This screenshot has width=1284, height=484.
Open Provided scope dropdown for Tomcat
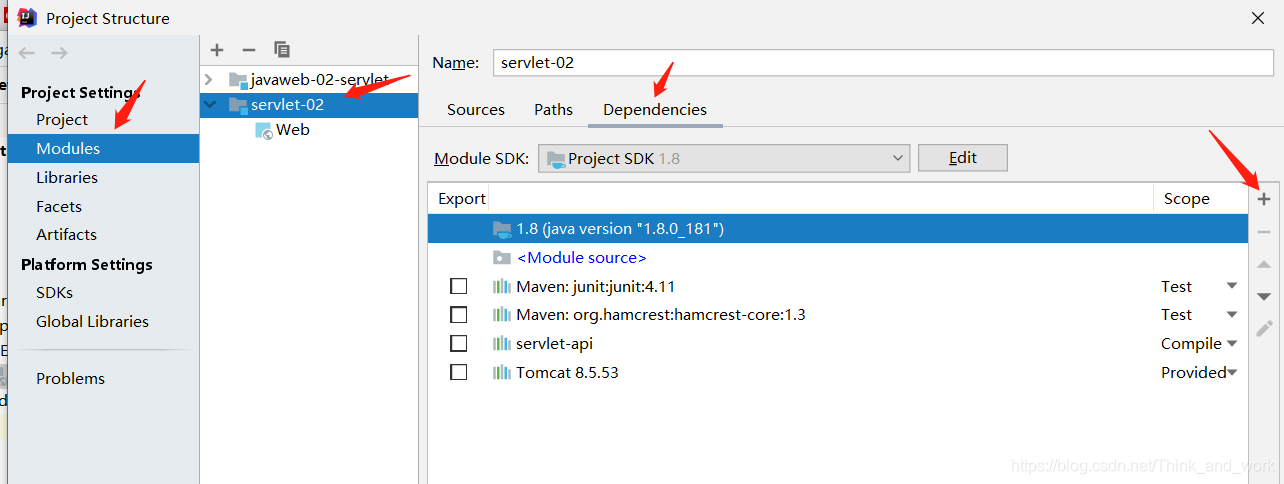[x=1232, y=372]
